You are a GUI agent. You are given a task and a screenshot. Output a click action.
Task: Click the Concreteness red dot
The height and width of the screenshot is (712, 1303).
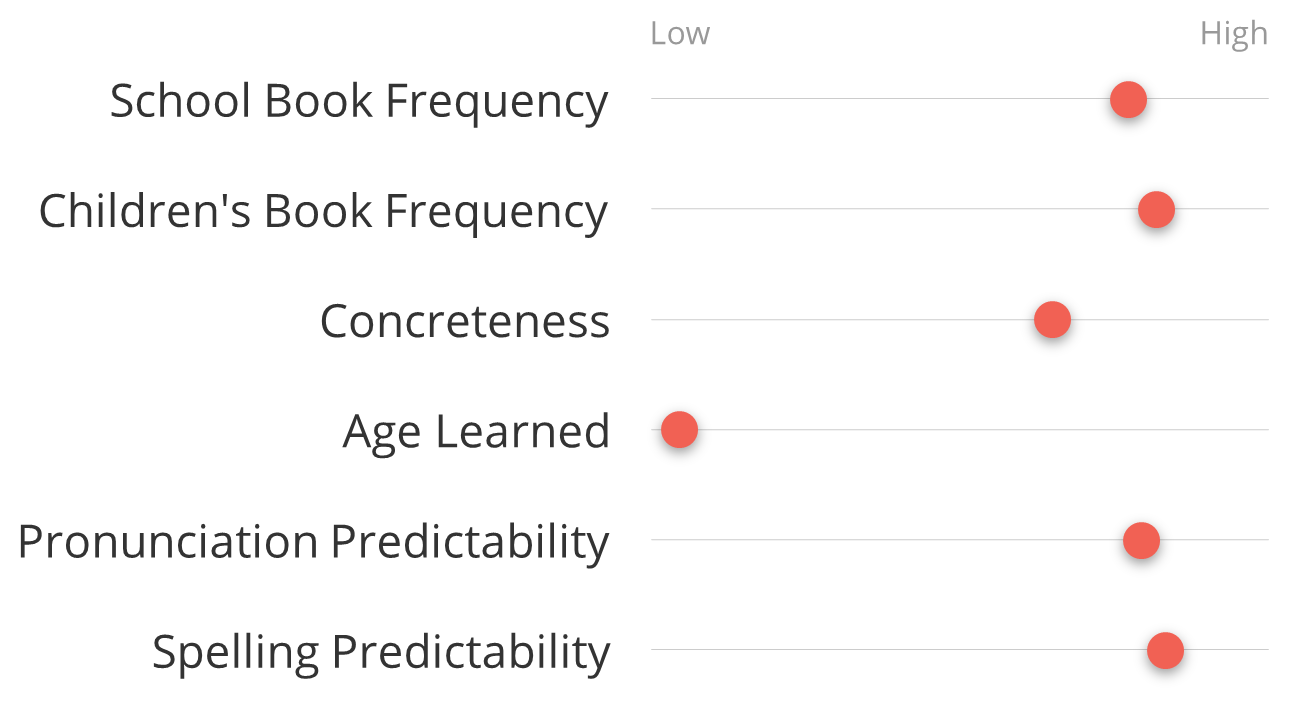coord(1052,320)
